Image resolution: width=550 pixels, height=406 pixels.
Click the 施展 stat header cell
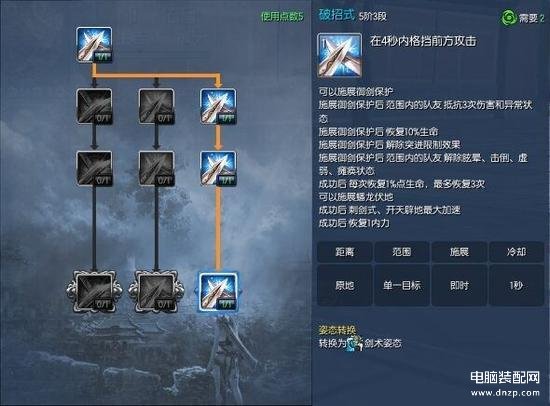click(459, 252)
